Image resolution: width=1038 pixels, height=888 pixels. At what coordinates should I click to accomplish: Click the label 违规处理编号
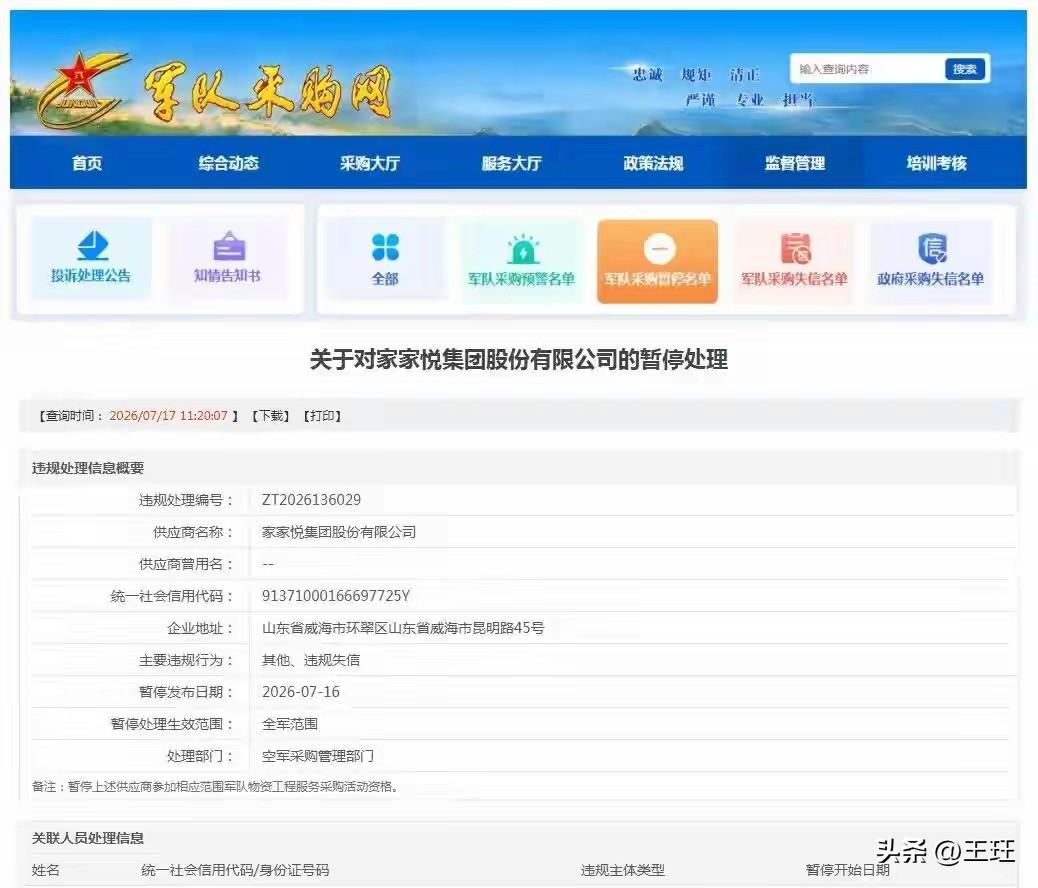(186, 500)
